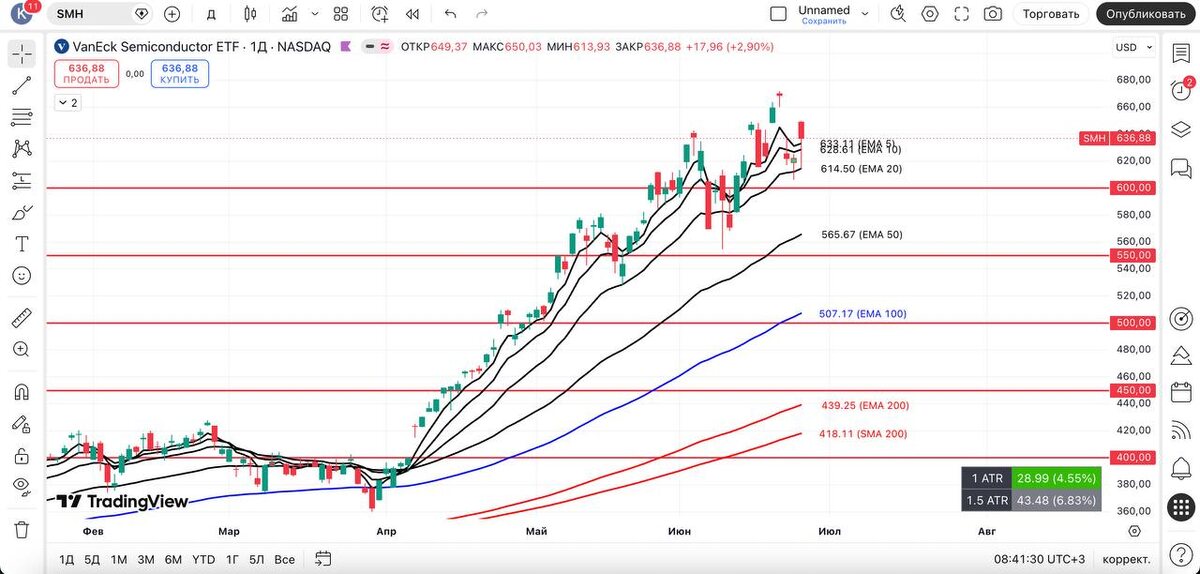The image size is (1200, 574).
Task: Select the trend line drawing tool
Action: point(22,86)
